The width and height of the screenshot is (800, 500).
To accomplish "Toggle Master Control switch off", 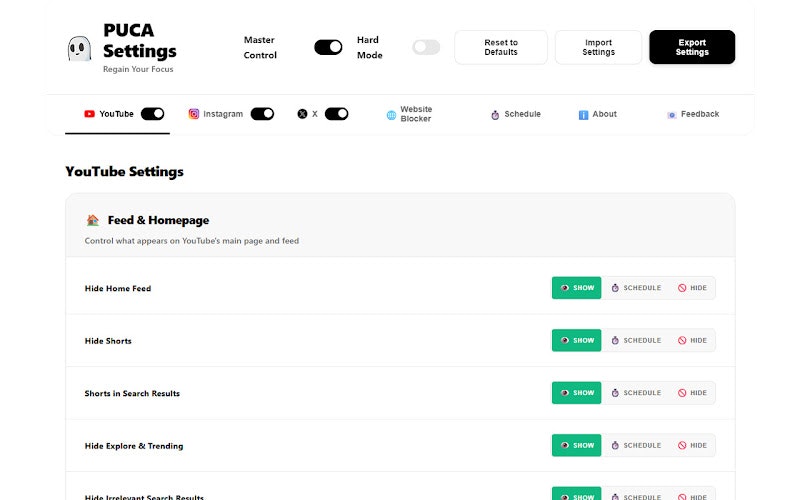I will [x=328, y=47].
